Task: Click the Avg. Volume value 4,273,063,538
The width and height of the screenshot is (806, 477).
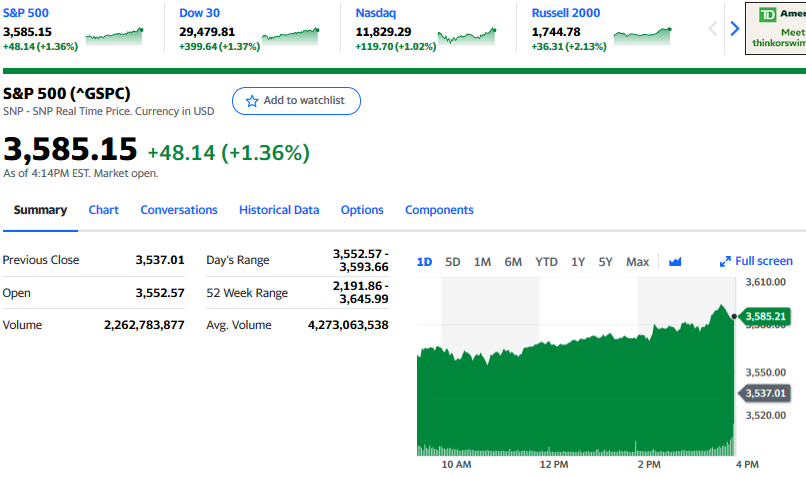Action: [x=348, y=325]
